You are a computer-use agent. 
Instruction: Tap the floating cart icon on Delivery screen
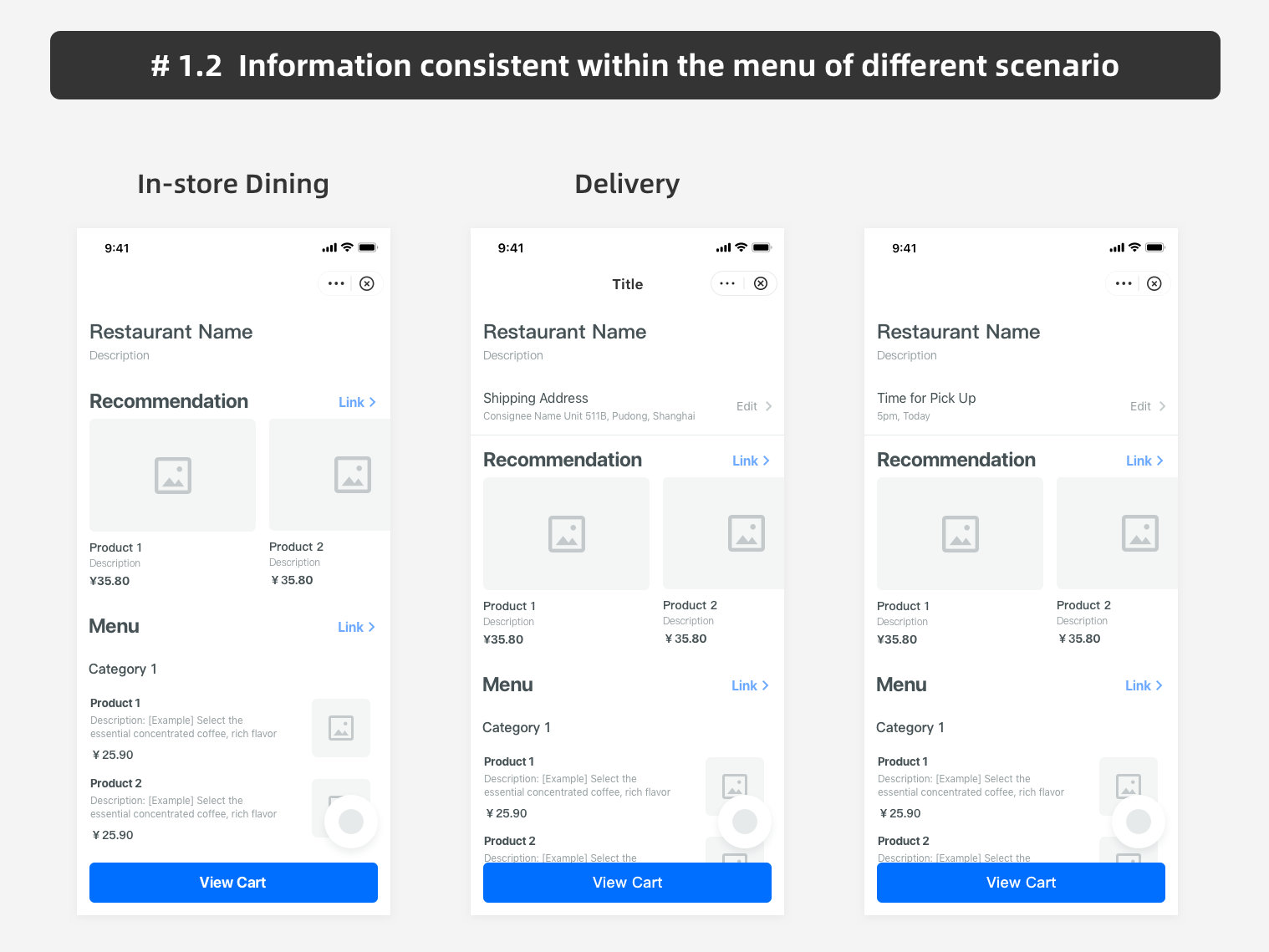[x=745, y=821]
